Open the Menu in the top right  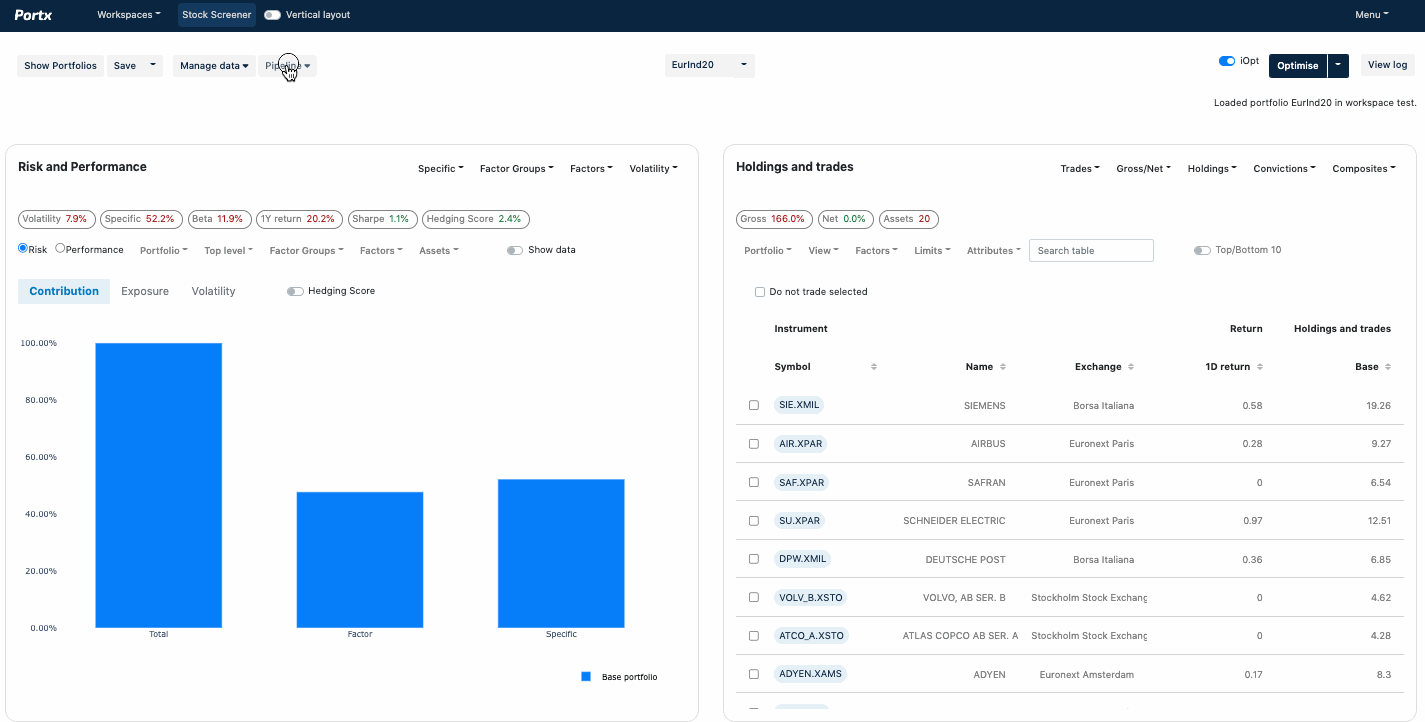1372,14
